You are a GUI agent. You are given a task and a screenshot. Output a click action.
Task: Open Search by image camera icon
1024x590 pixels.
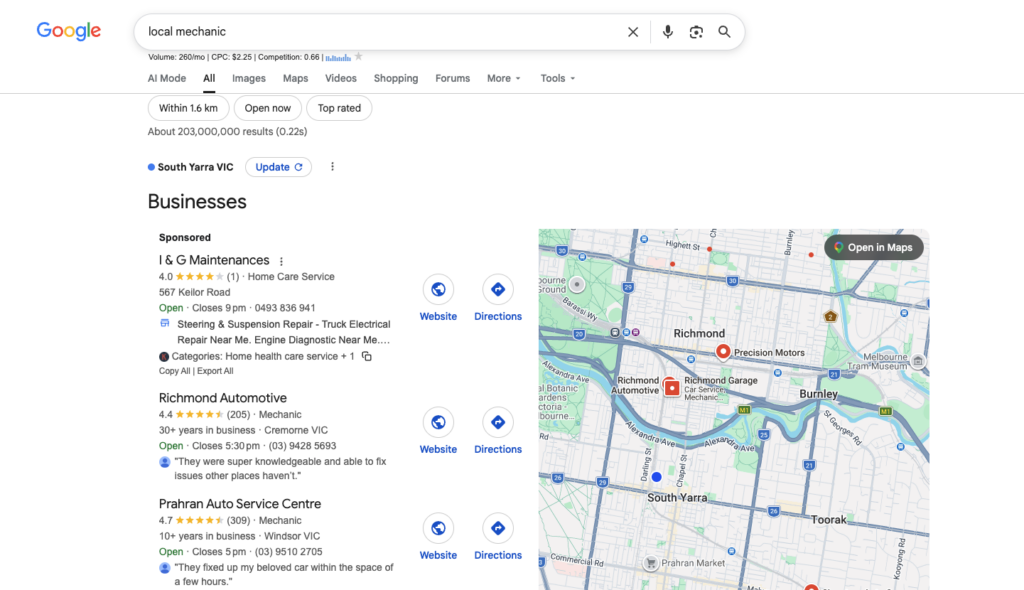696,32
